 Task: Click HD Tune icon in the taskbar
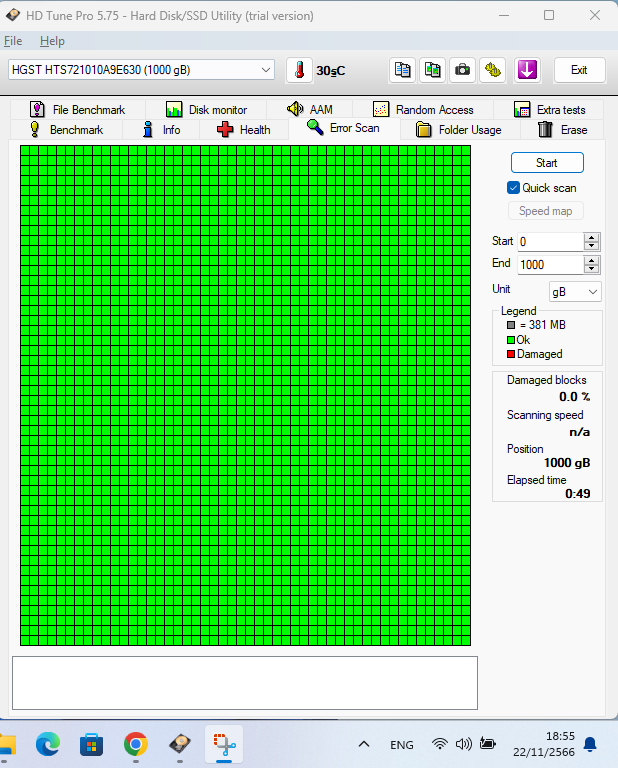coord(180,744)
